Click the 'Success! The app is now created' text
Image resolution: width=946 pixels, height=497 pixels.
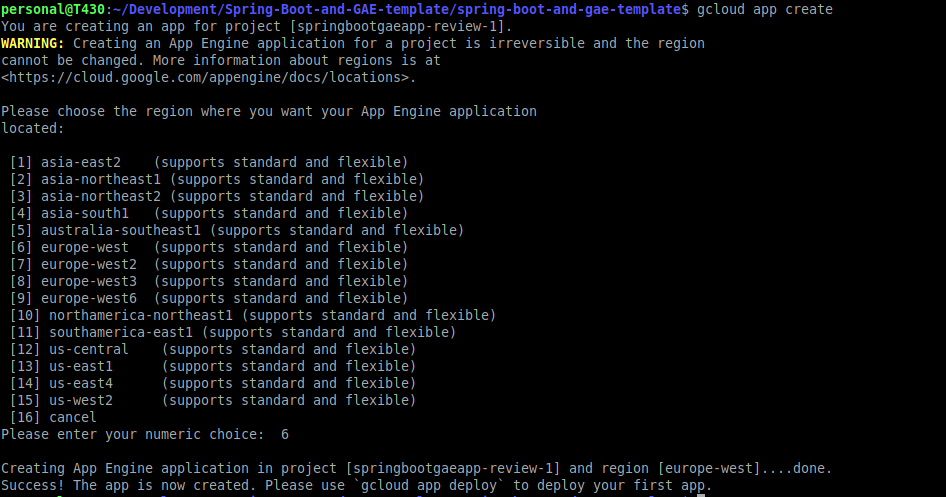click(129, 485)
